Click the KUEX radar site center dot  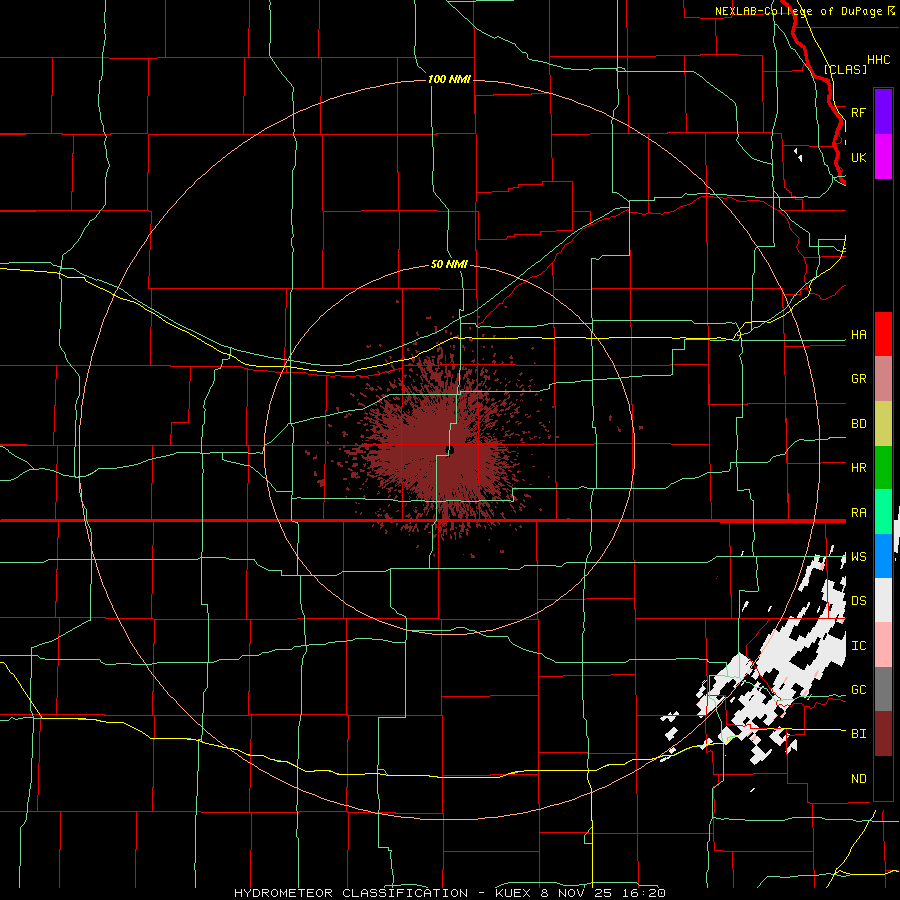click(x=451, y=451)
